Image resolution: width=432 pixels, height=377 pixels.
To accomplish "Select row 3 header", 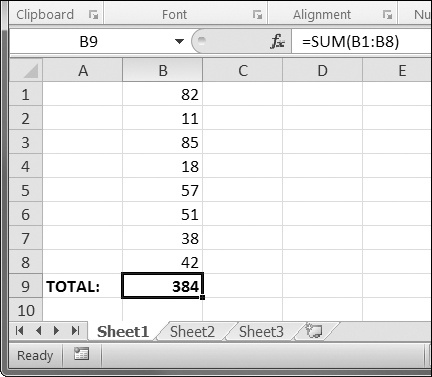I will pos(26,142).
